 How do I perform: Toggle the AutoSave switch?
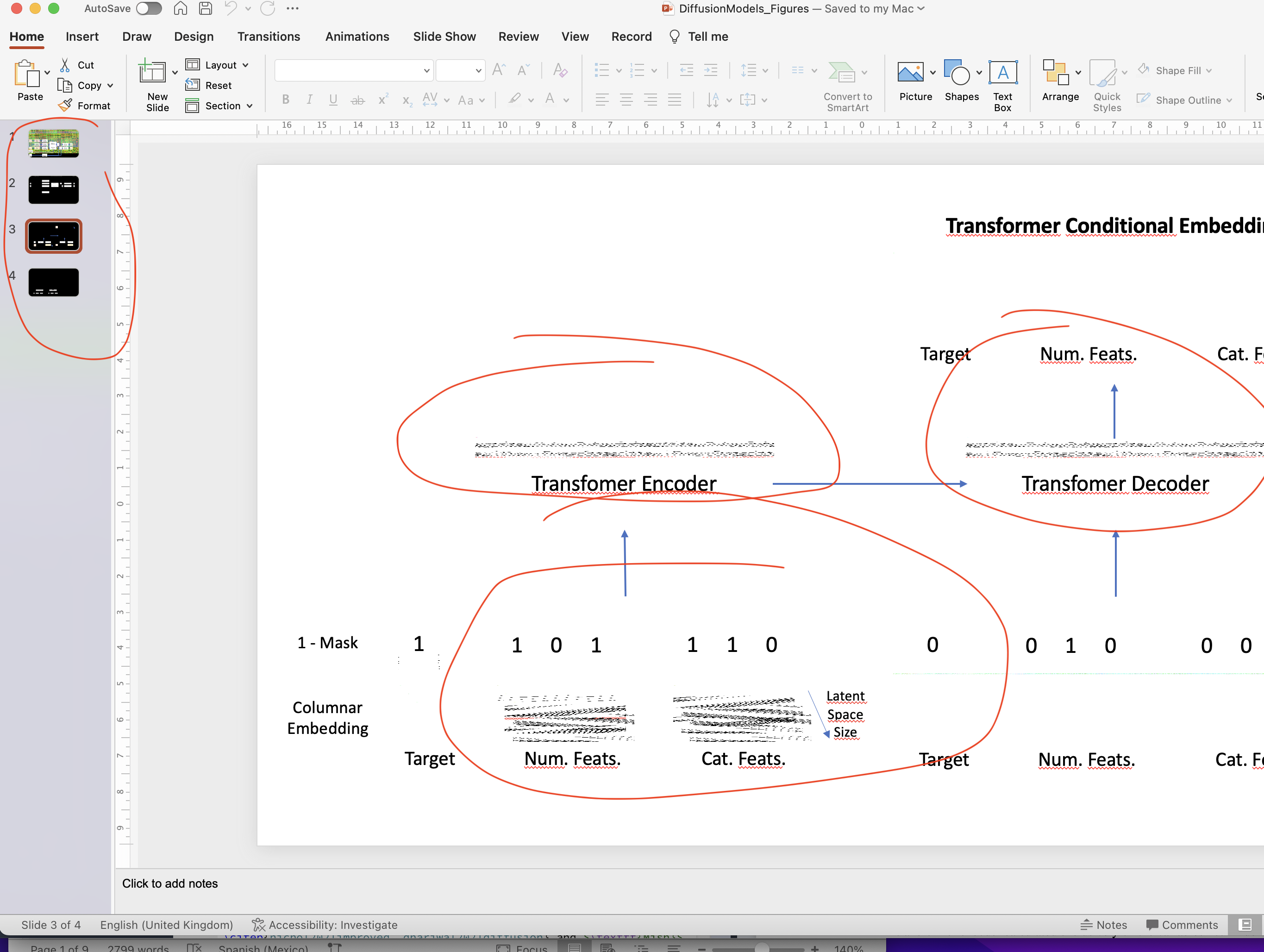(x=149, y=9)
